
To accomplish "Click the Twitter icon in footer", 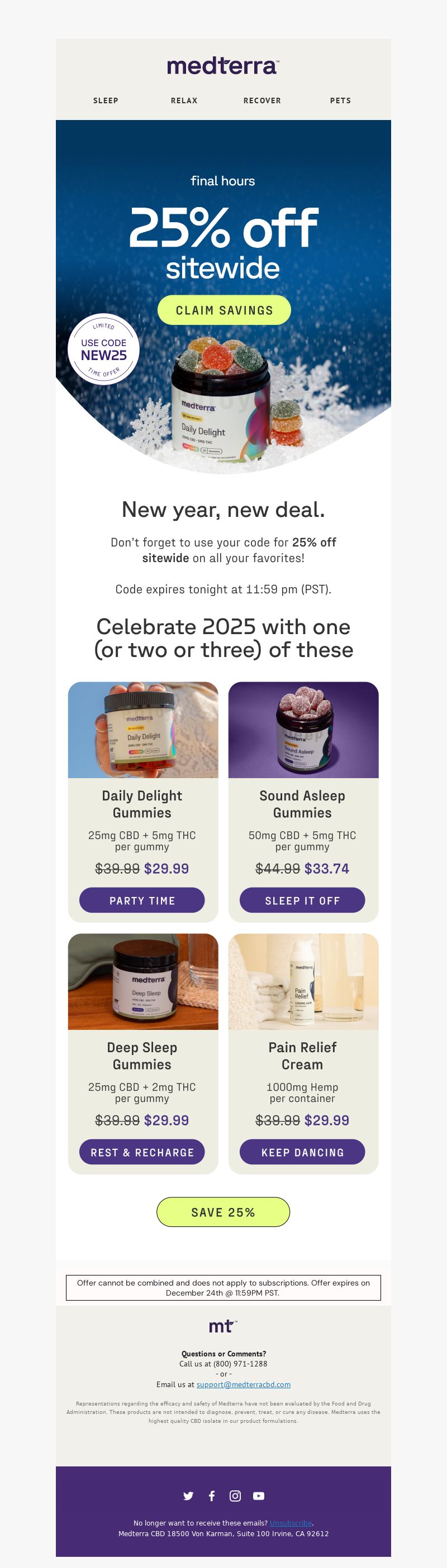I will (188, 1495).
